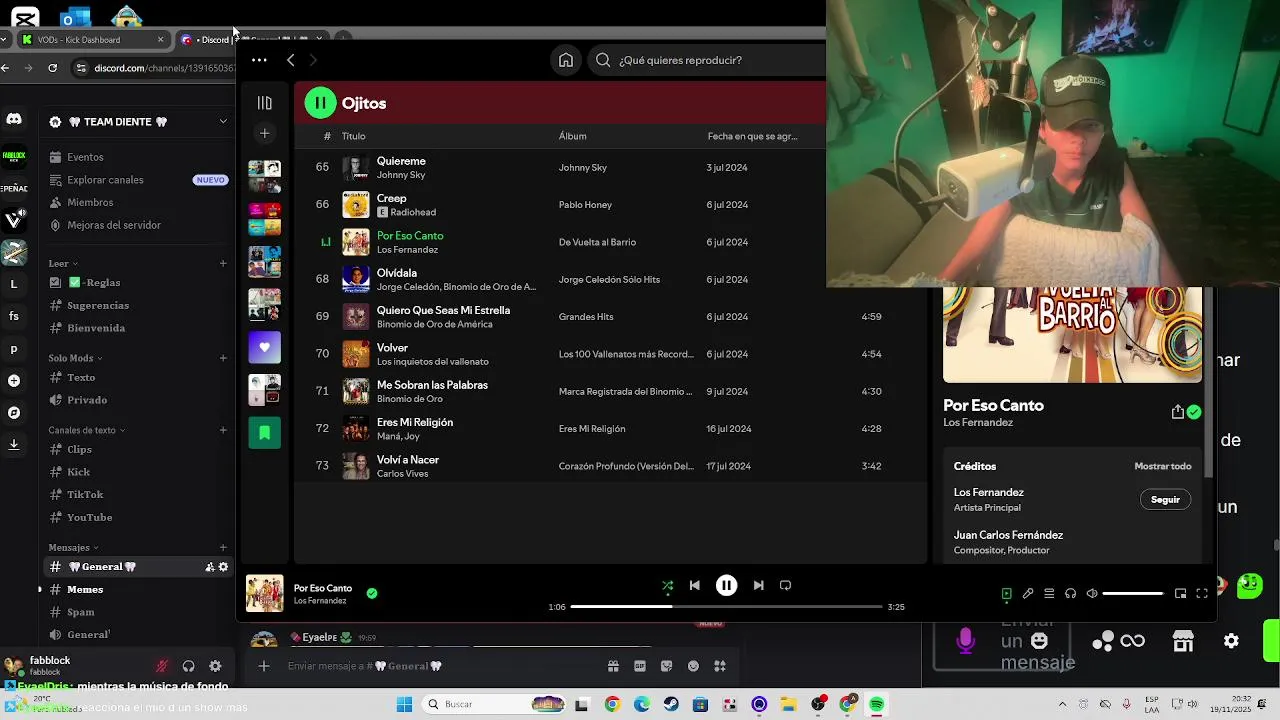Open the play queue
Screen dimensions: 1280x720
pyautogui.click(x=1049, y=593)
